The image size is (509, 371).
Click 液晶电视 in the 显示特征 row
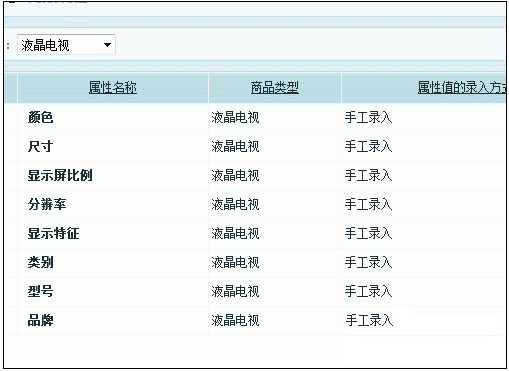click(x=235, y=233)
